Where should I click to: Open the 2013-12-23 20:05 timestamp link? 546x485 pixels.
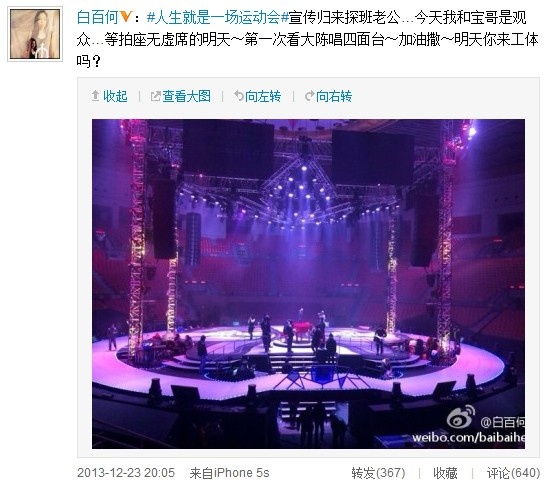[x=126, y=473]
